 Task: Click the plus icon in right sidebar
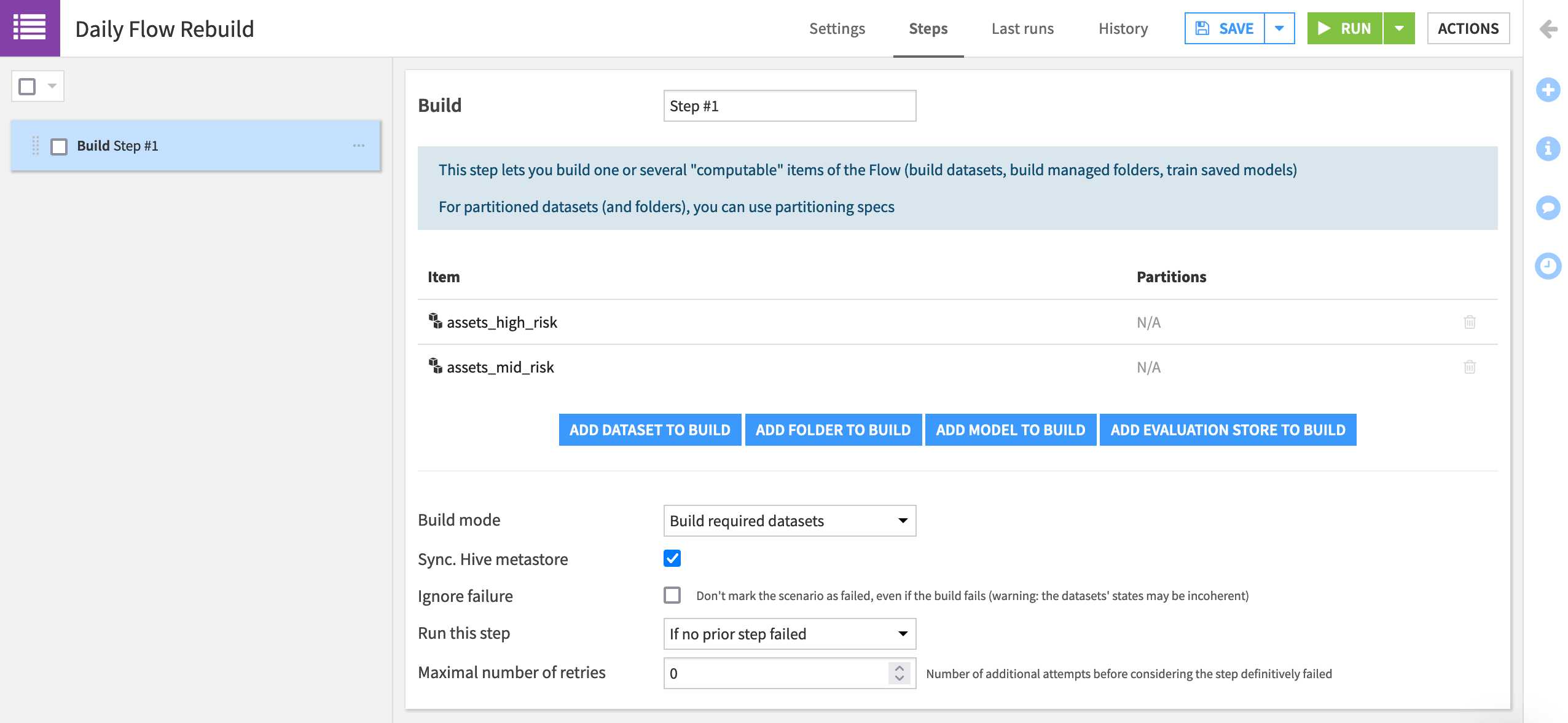point(1548,90)
